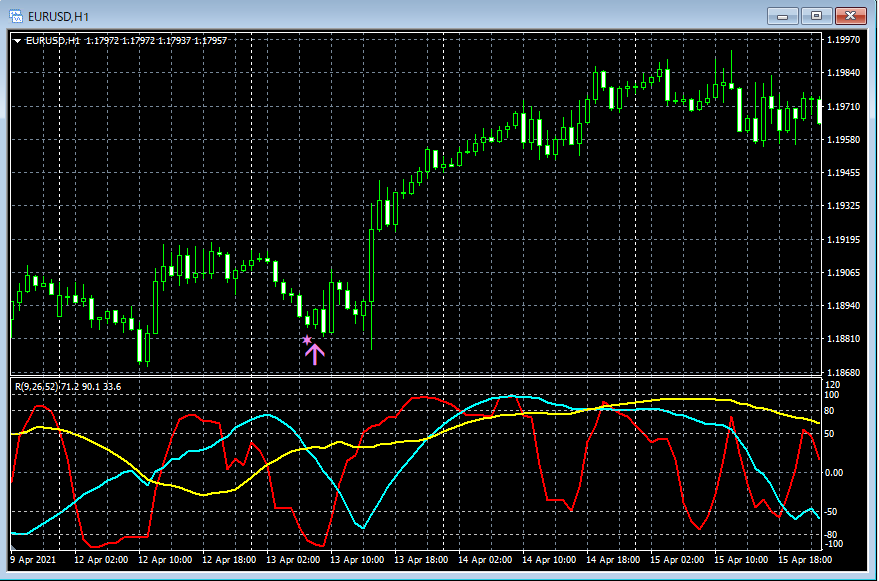The height and width of the screenshot is (581, 879).
Task: Click the pink up arrow buy signal
Action: click(315, 354)
